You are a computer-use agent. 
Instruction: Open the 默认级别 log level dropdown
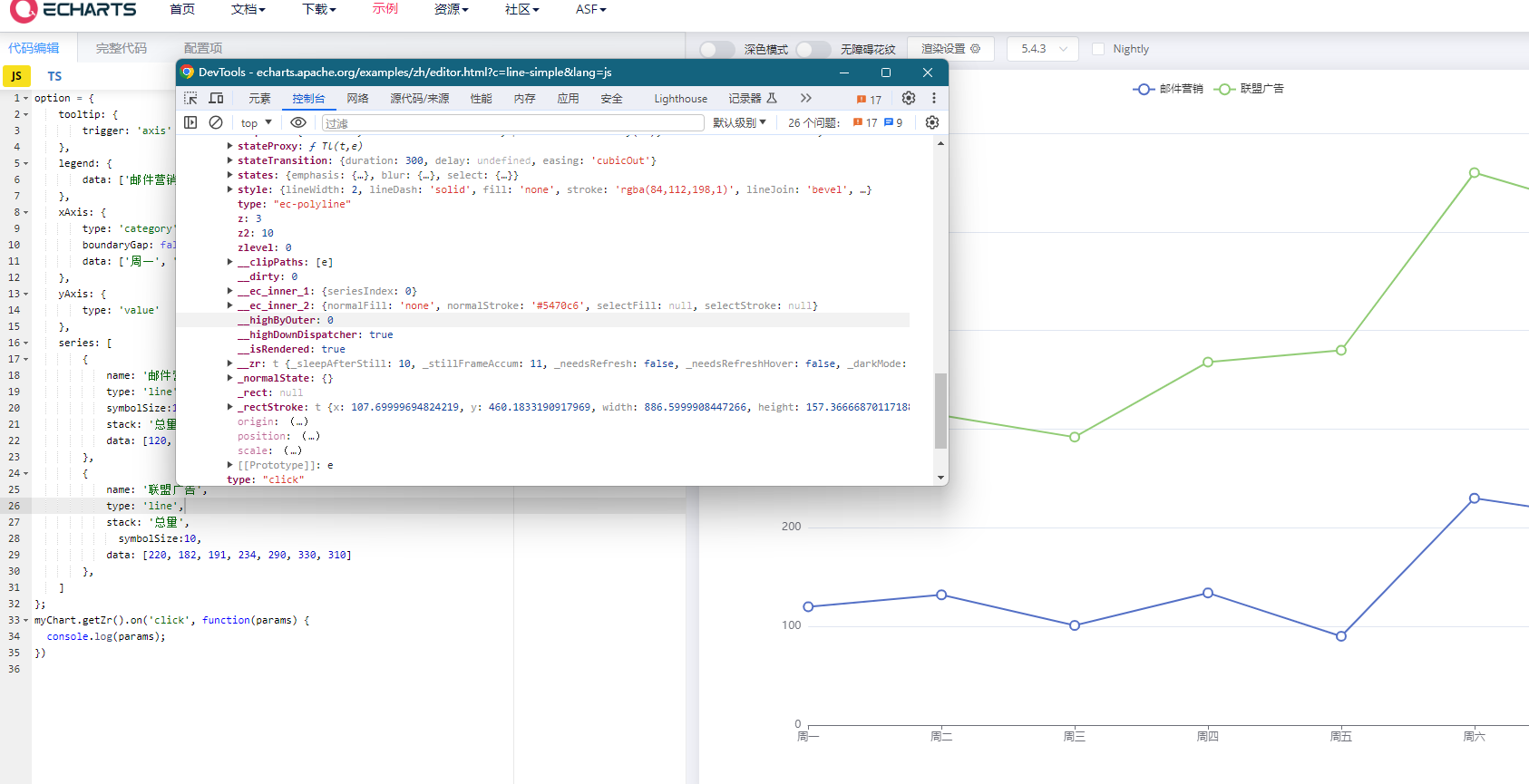pyautogui.click(x=739, y=122)
